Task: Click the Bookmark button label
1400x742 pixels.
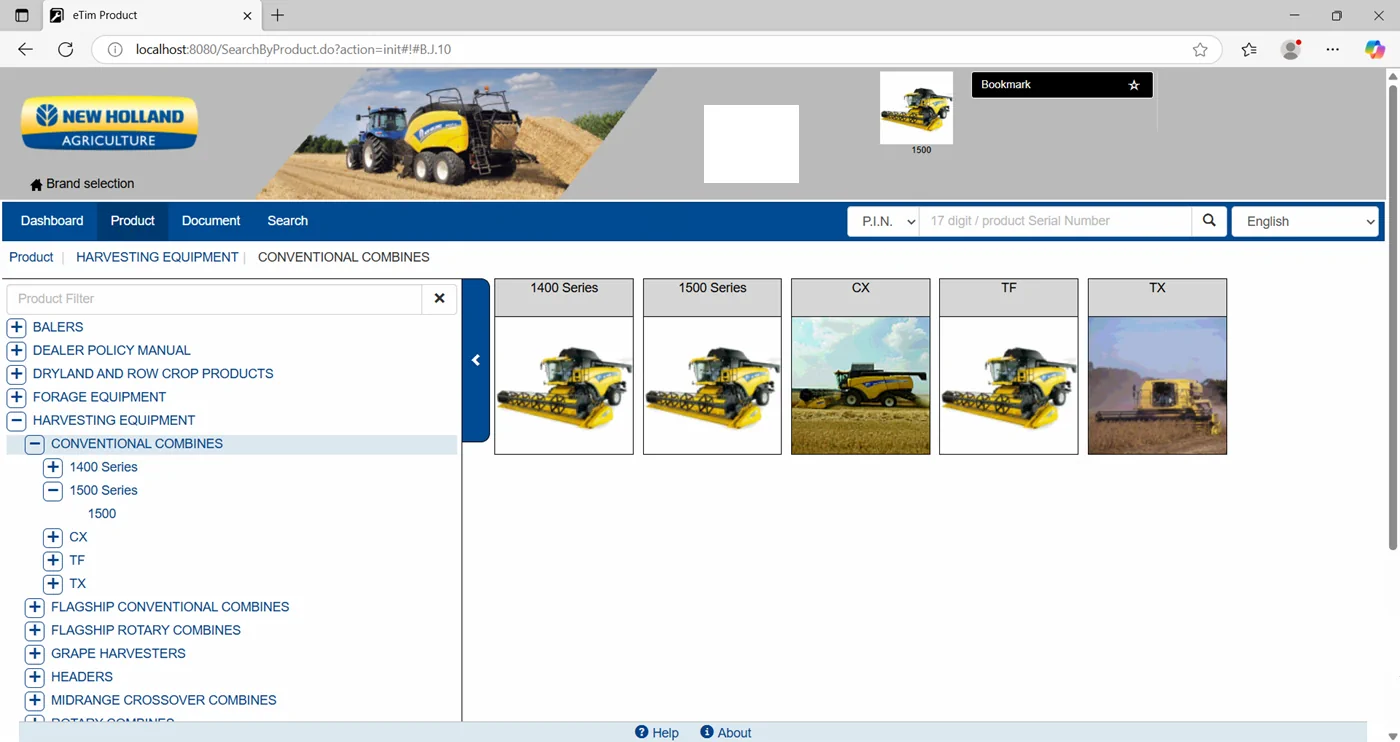Action: [1006, 85]
